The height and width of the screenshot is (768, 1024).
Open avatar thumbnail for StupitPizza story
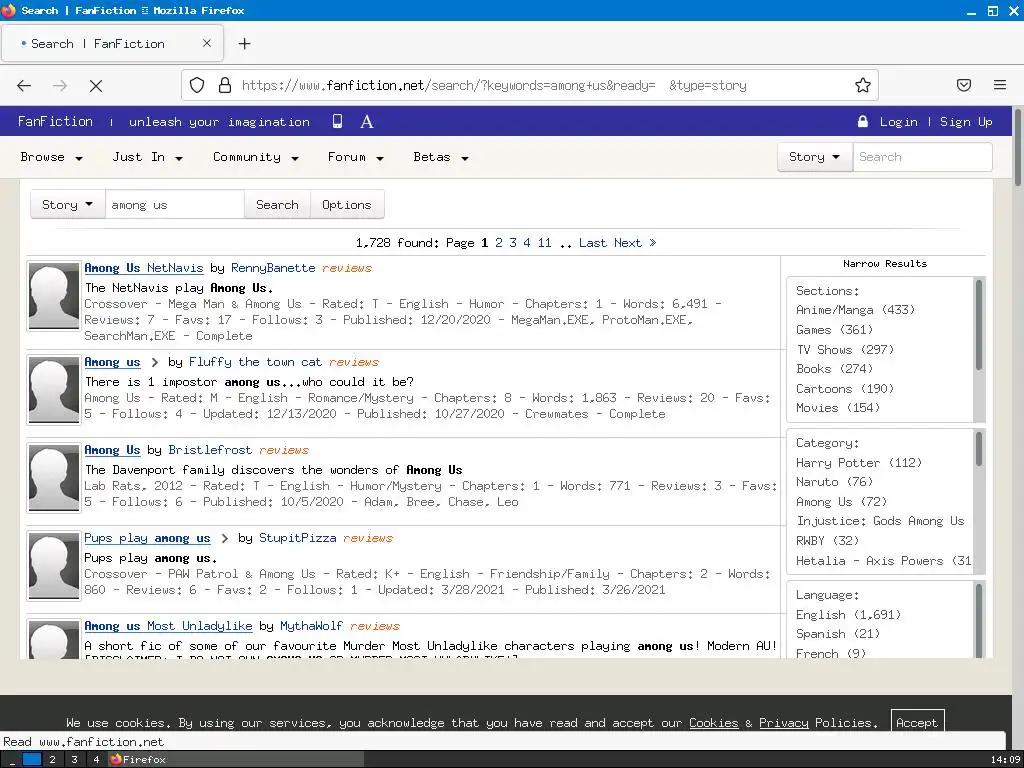(x=54, y=566)
